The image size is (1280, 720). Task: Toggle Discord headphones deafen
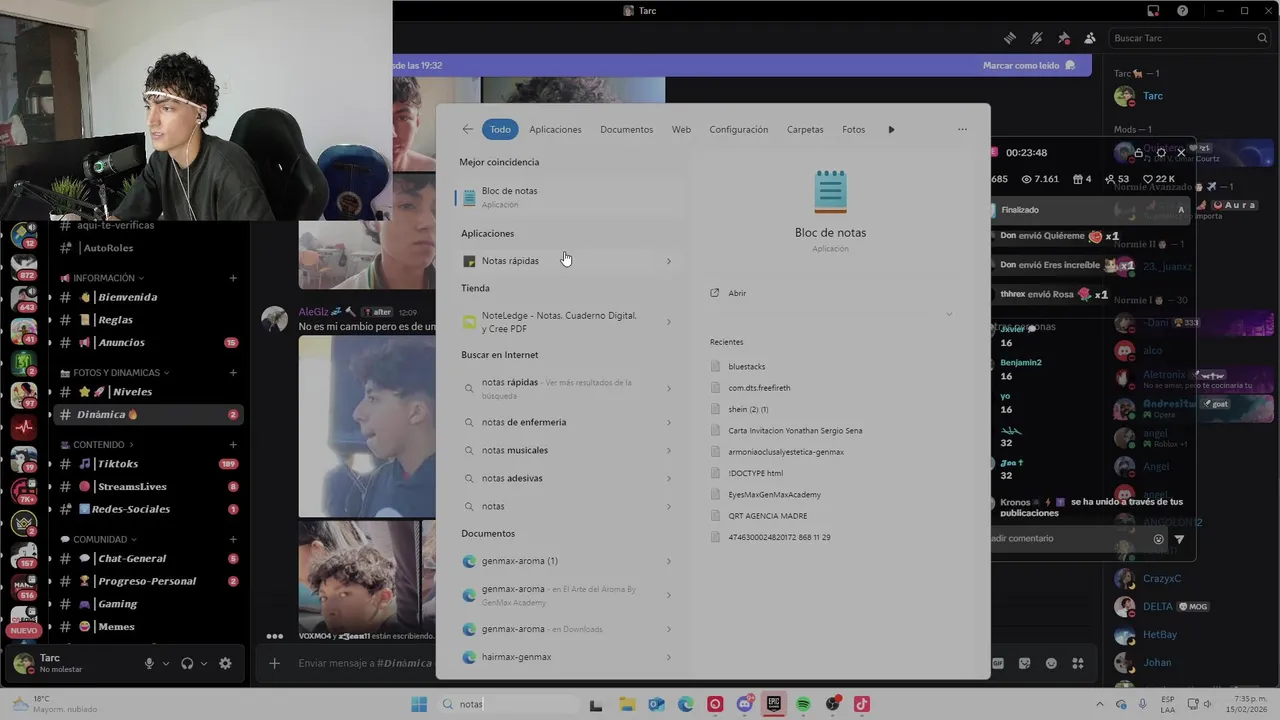(187, 663)
